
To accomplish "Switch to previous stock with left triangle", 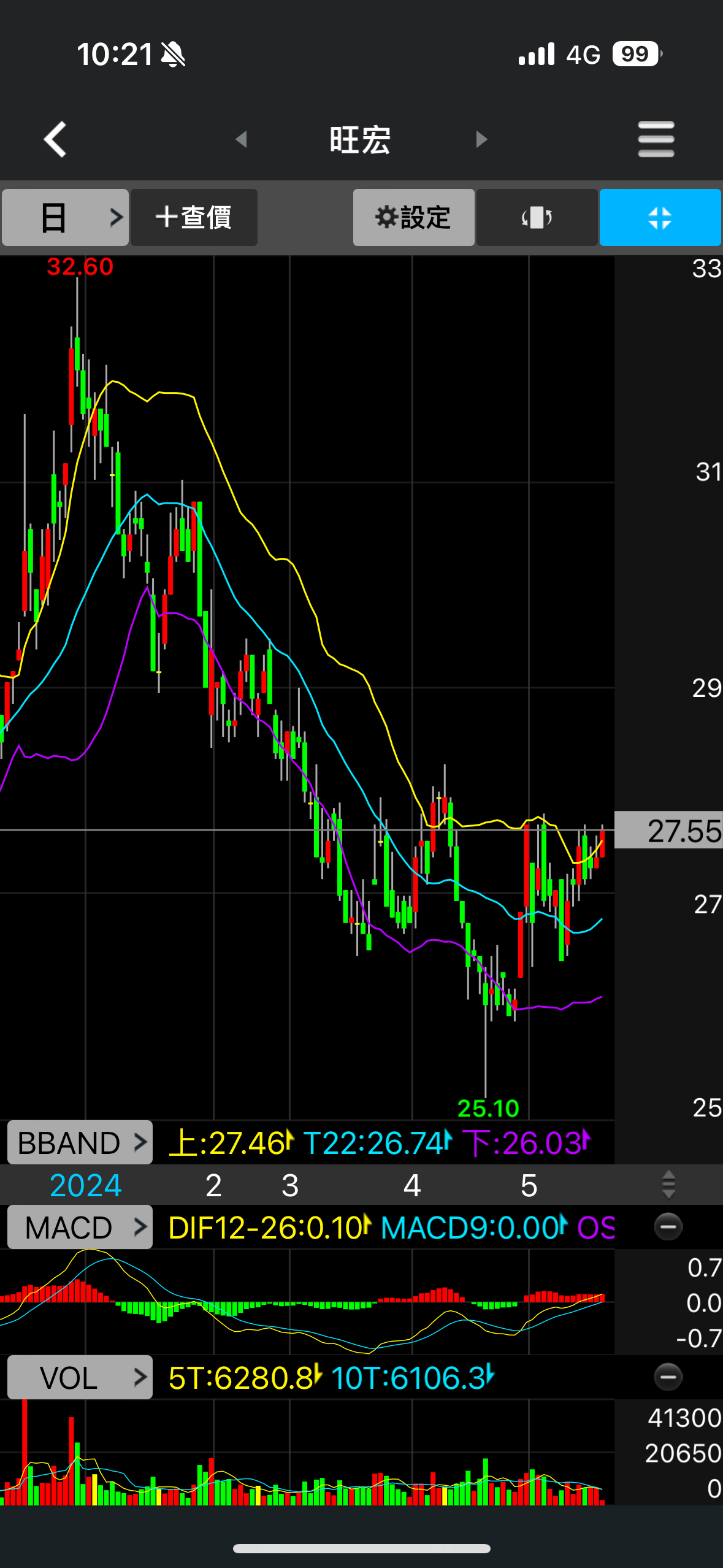I will pos(241,139).
